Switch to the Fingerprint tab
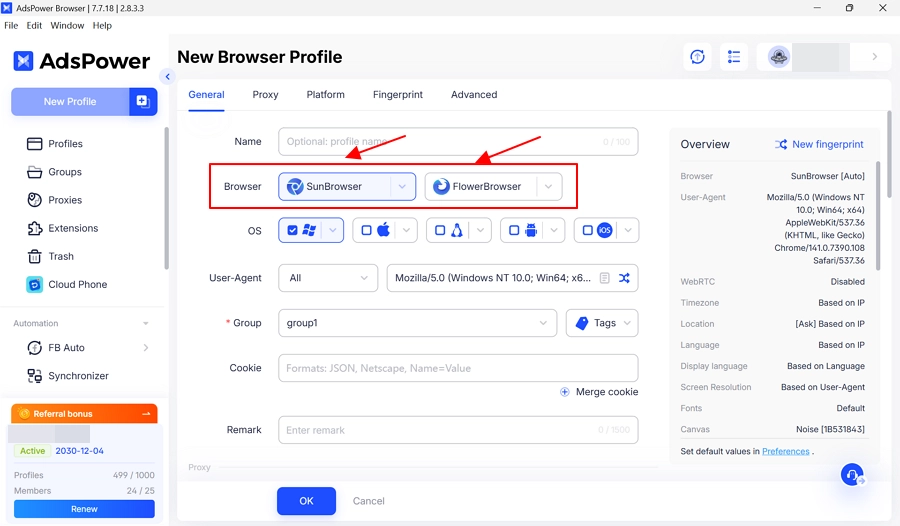Viewport: 900px width, 526px height. pos(398,95)
